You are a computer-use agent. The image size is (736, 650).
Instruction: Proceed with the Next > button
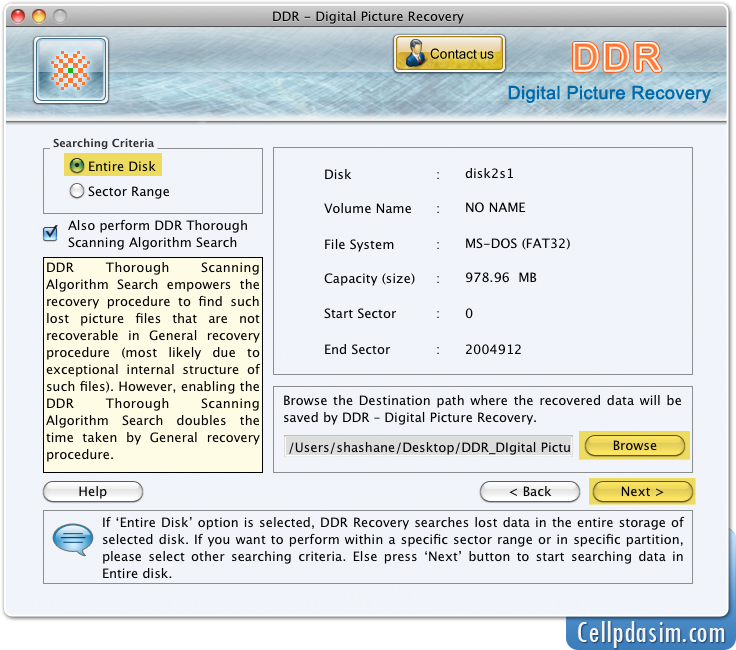[643, 491]
